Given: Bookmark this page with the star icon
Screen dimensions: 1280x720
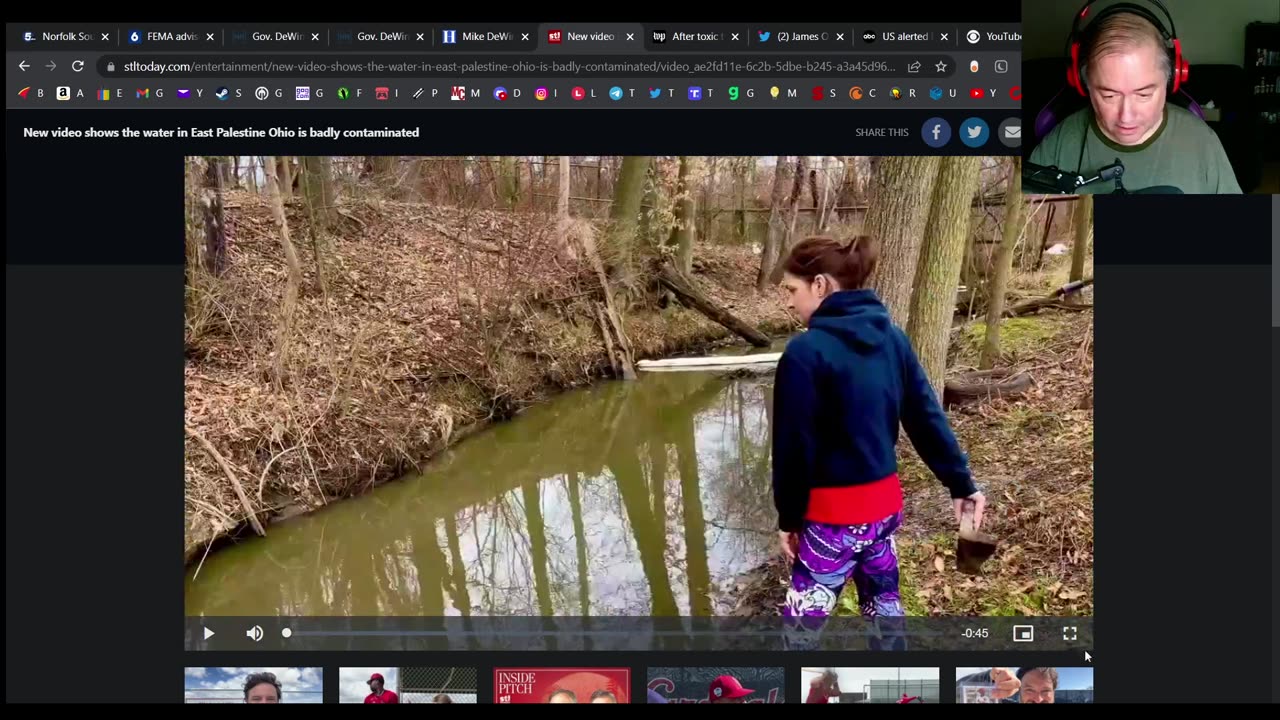Looking at the screenshot, I should tap(941, 66).
